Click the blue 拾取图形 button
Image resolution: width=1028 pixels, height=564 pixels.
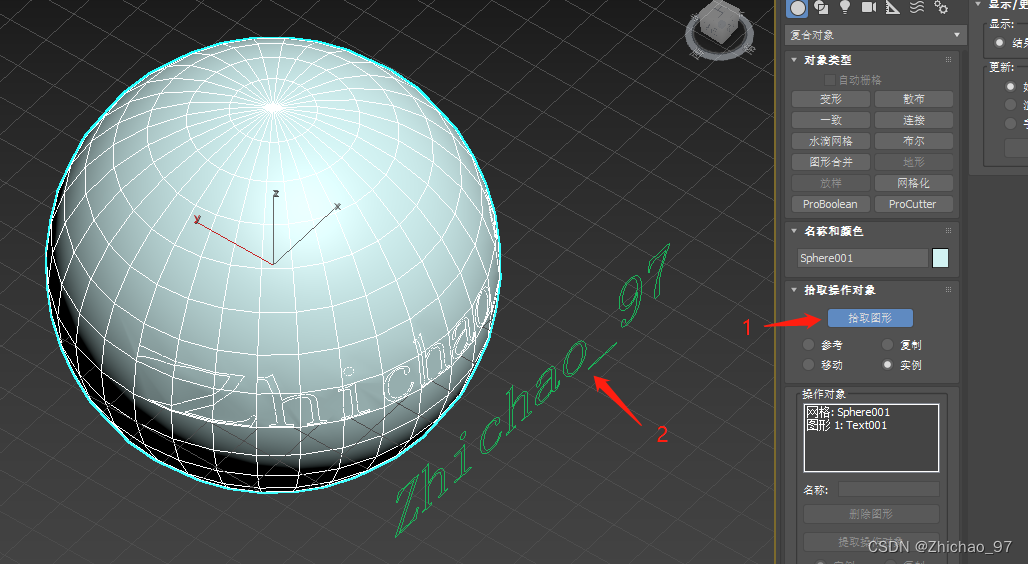click(870, 318)
